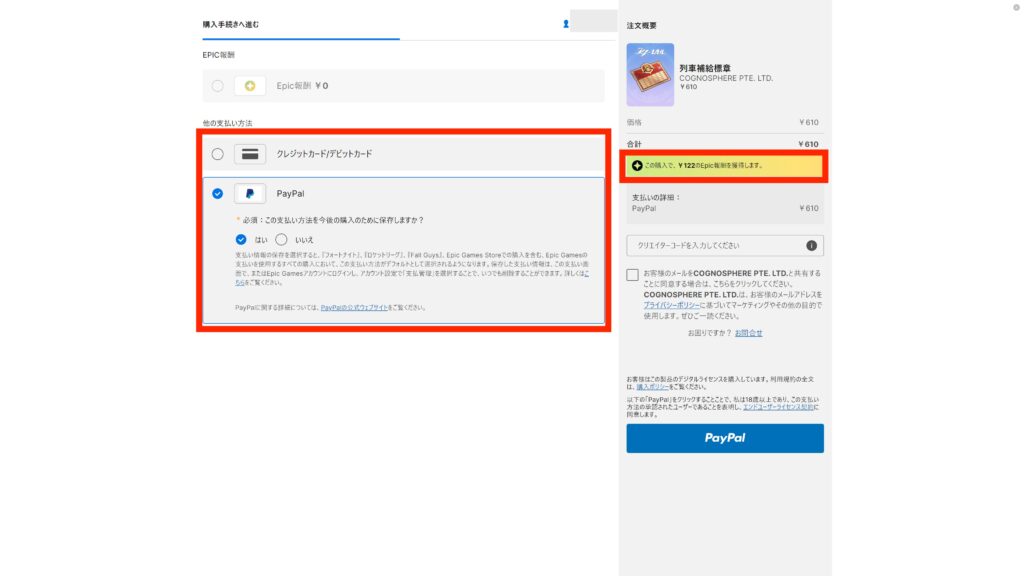The image size is (1024, 576).
Task: Open the エンドユーザーライセンス契約 link
Action: pyautogui.click(x=778, y=407)
